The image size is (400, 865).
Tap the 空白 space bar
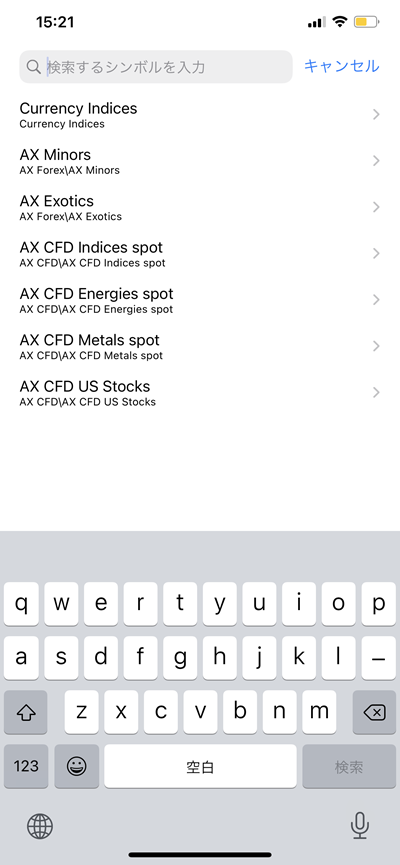pyautogui.click(x=200, y=766)
